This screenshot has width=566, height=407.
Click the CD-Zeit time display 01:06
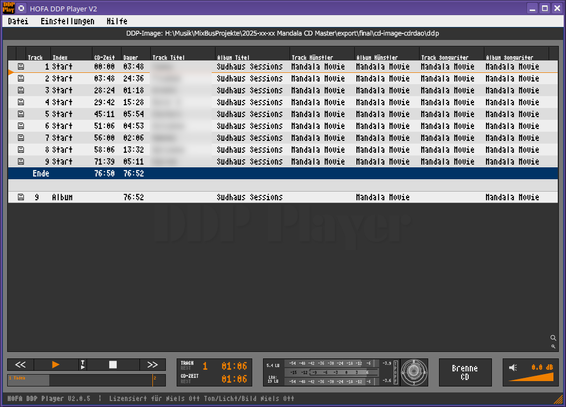tap(234, 379)
